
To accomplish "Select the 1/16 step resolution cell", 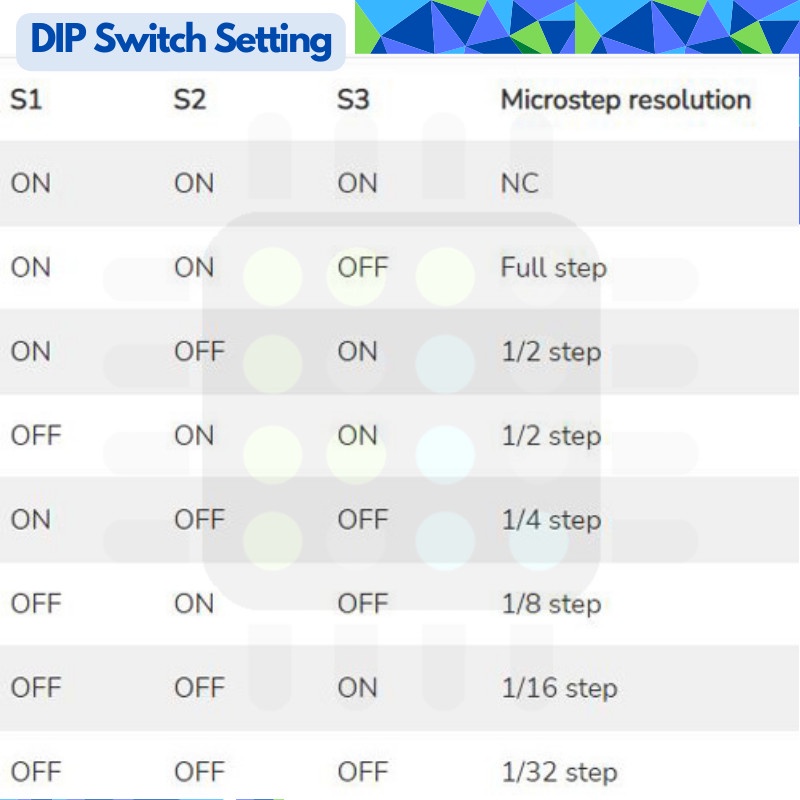I will [559, 688].
